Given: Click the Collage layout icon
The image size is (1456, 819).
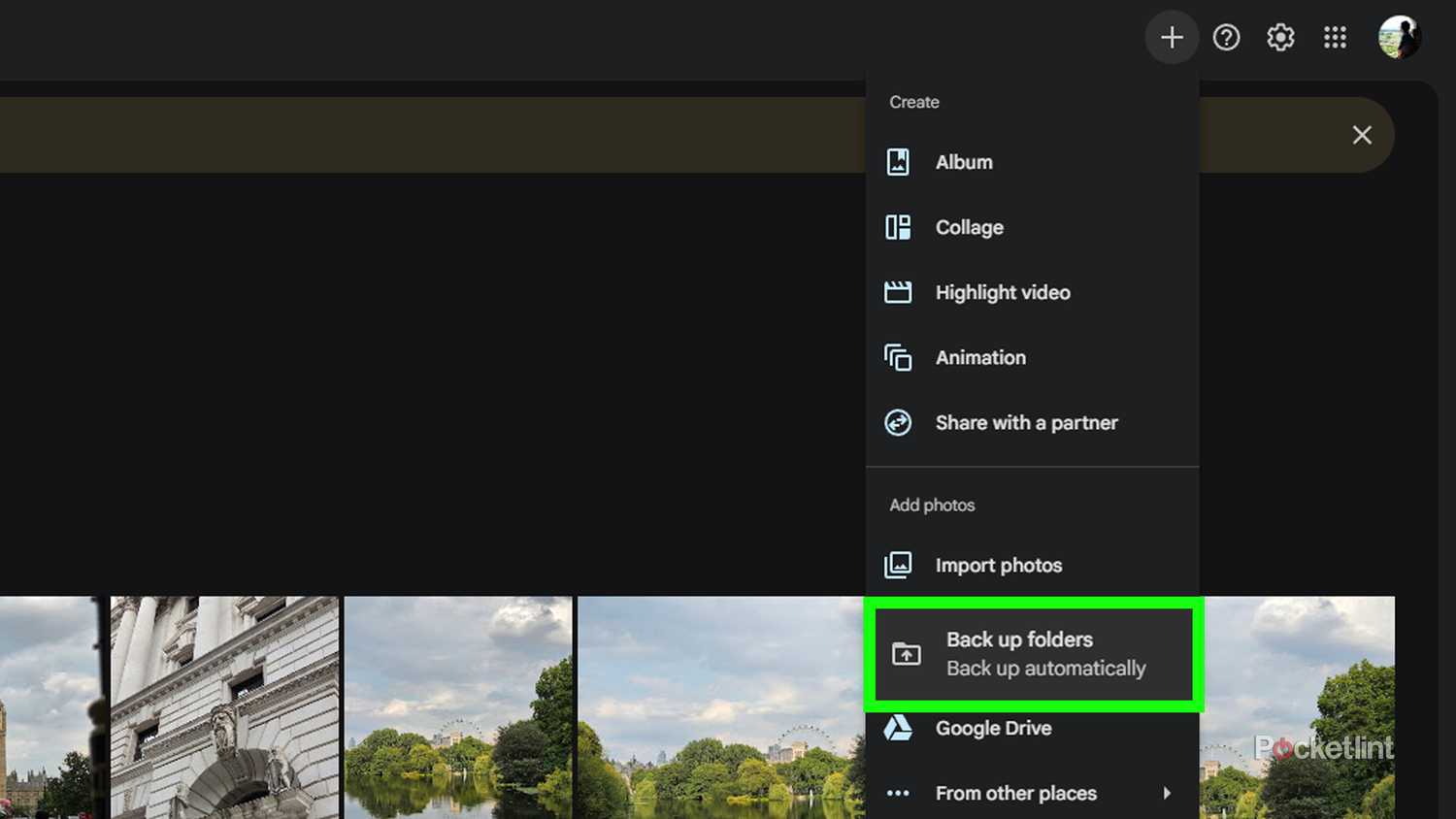Looking at the screenshot, I should pyautogui.click(x=898, y=227).
